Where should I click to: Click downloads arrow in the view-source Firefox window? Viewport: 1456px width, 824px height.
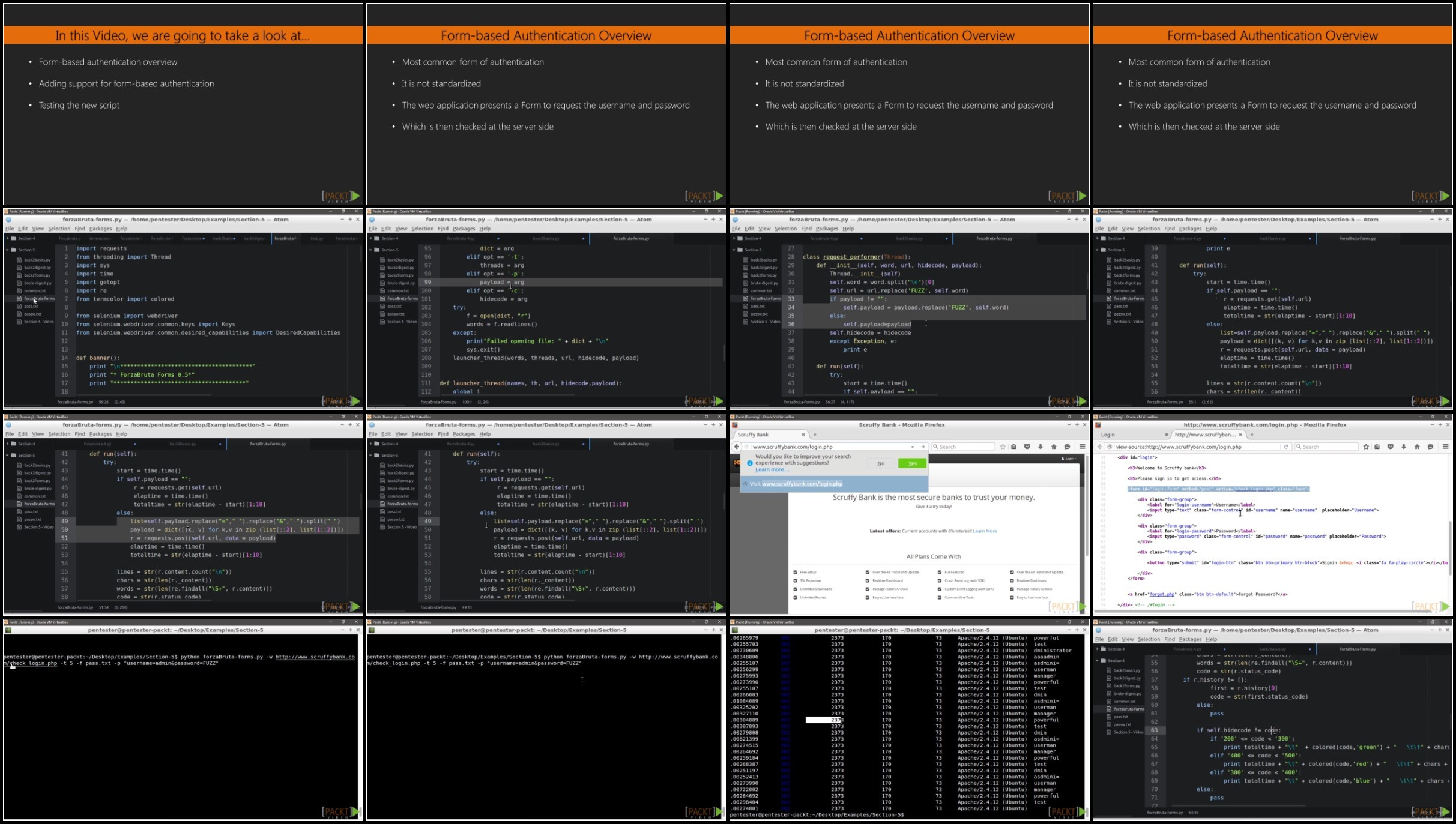coord(1404,447)
